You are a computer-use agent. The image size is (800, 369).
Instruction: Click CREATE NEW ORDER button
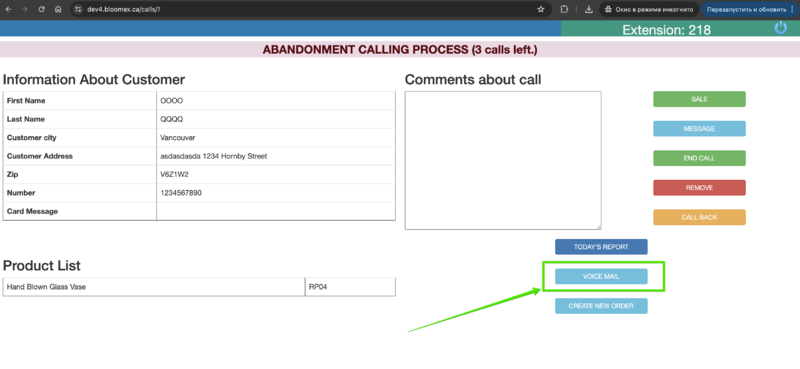coord(601,306)
